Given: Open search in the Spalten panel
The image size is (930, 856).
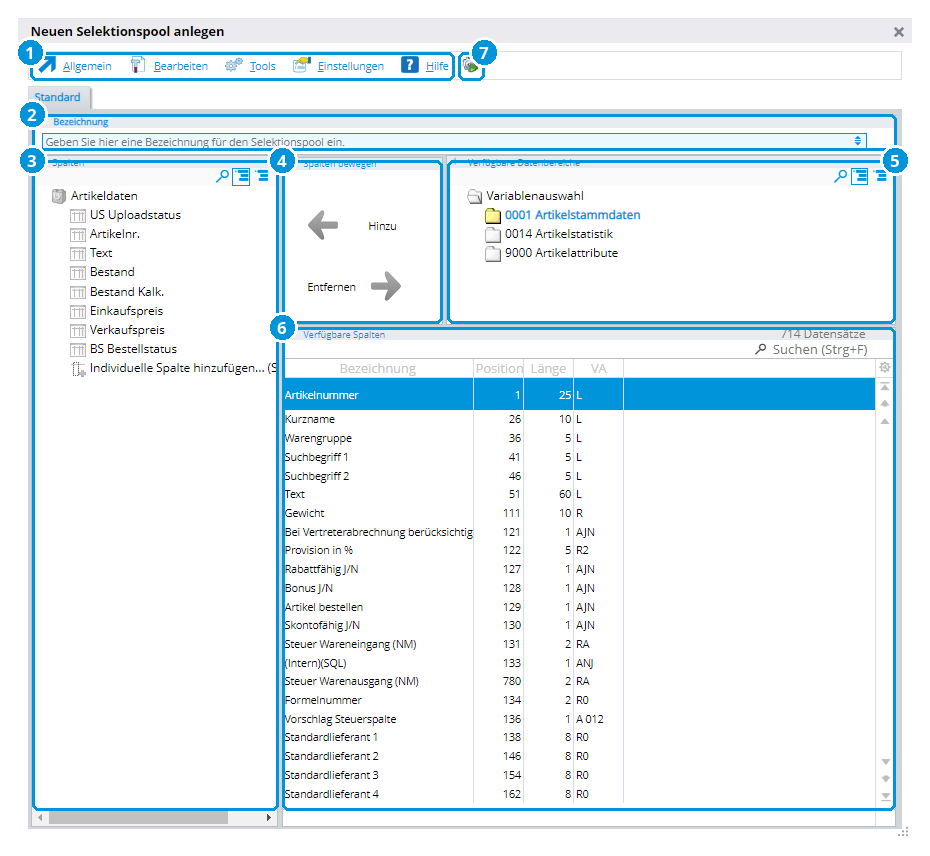Looking at the screenshot, I should tap(222, 176).
